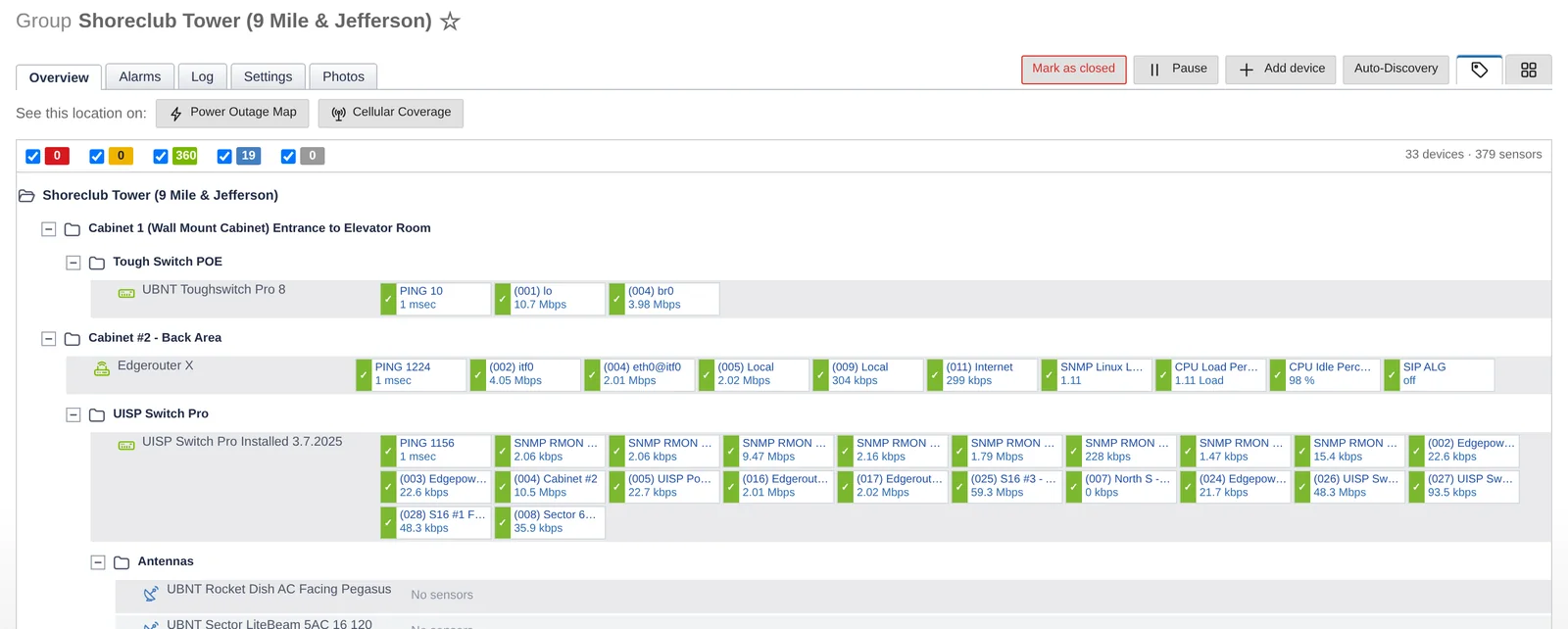
Task: Click the green 360 sensor count badge
Action: [x=185, y=156]
